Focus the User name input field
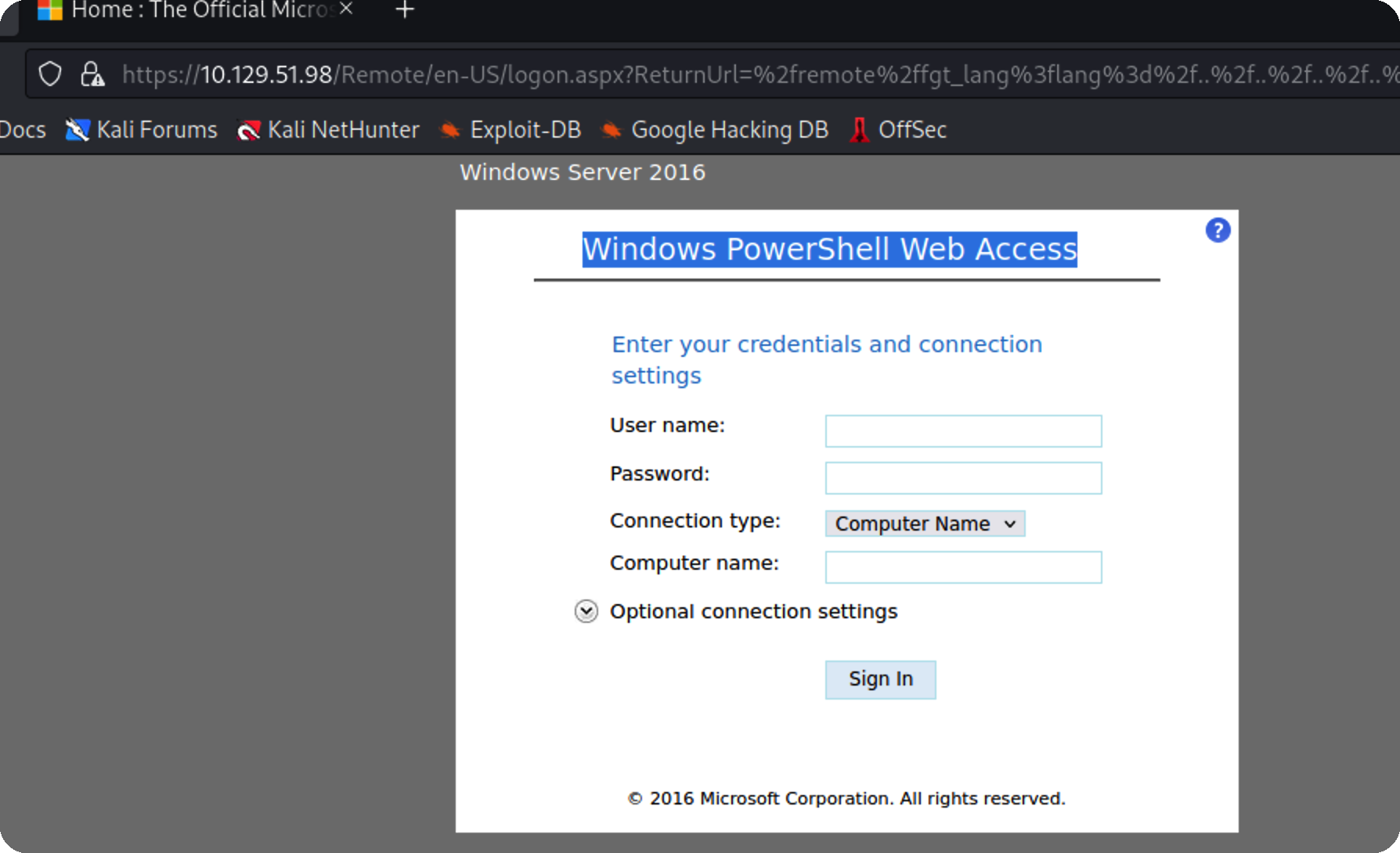 pos(963,431)
